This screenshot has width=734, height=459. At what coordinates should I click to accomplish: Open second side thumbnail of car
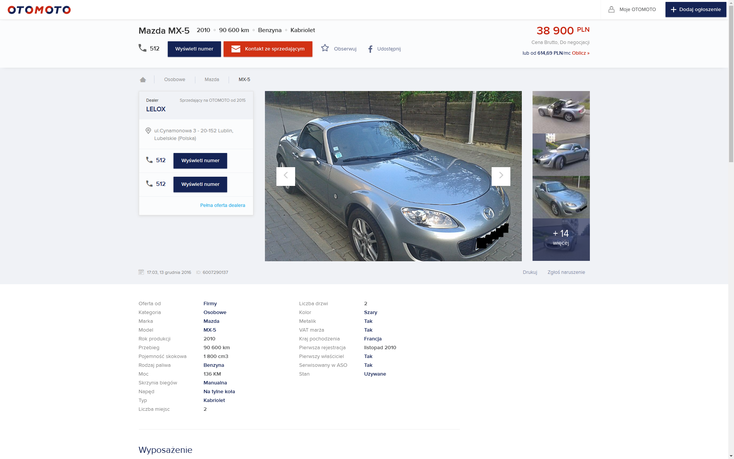pos(561,154)
